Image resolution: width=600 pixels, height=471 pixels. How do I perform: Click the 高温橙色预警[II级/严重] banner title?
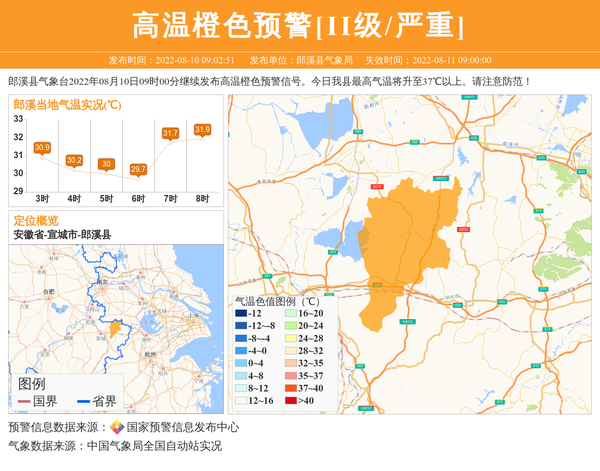point(298,26)
